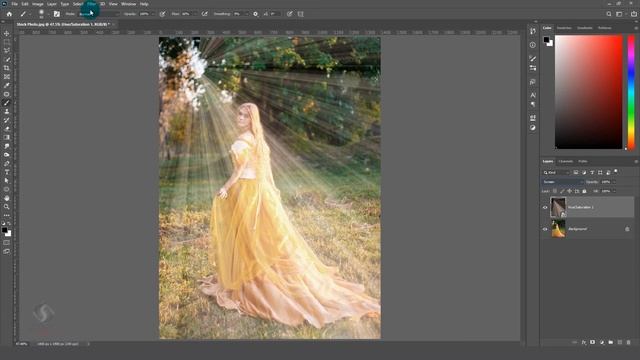Screen dimensions: 640x360
Task: Open the layer blend mode Screen dropdown
Action: pyautogui.click(x=562, y=182)
